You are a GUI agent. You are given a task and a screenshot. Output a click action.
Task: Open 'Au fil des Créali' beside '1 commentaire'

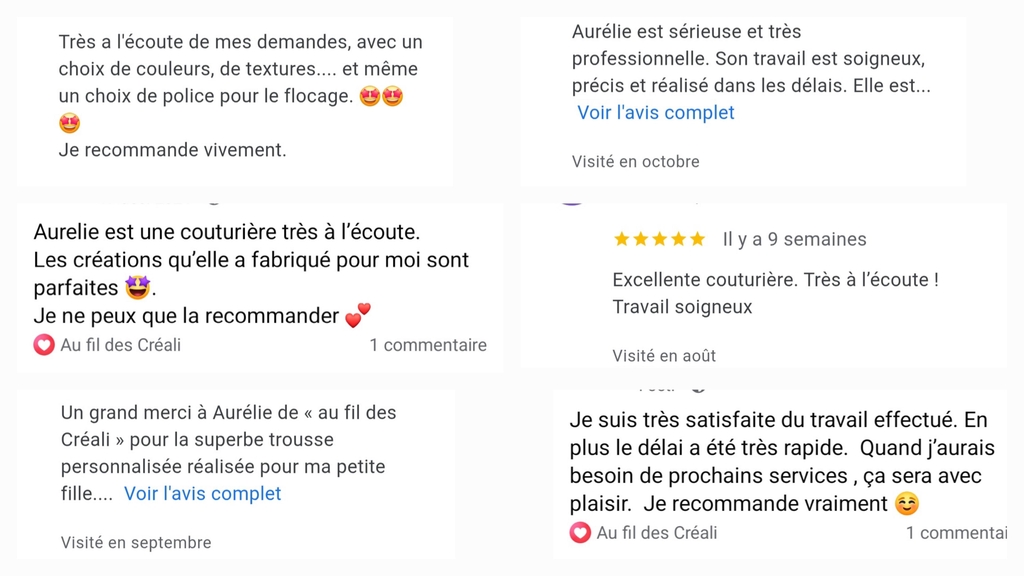pyautogui.click(x=121, y=345)
